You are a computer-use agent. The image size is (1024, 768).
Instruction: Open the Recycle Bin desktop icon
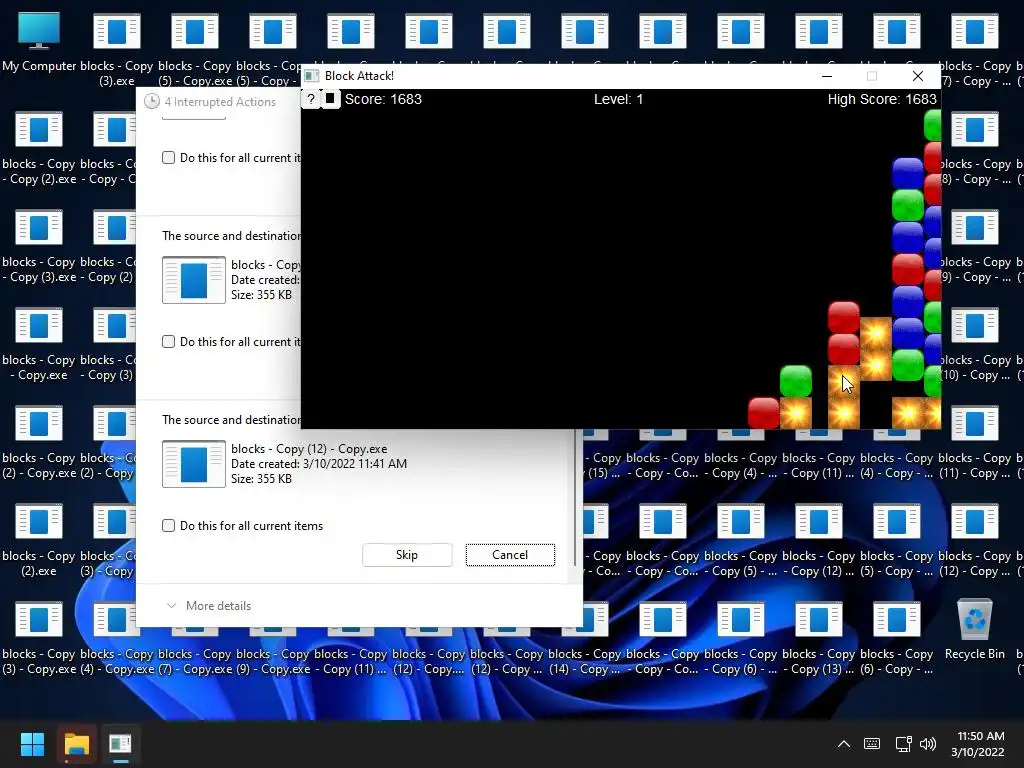pyautogui.click(x=974, y=629)
